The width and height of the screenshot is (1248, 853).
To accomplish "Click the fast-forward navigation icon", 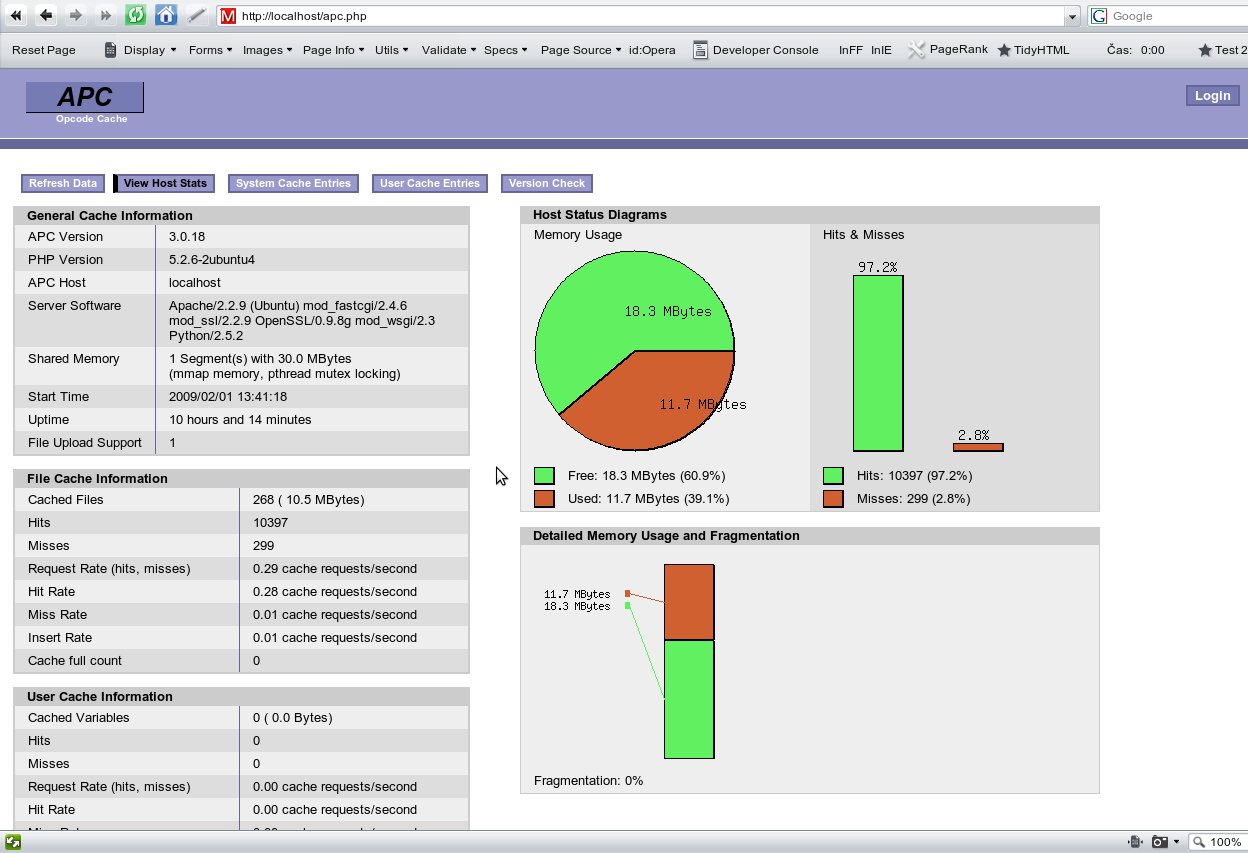I will pyautogui.click(x=106, y=16).
